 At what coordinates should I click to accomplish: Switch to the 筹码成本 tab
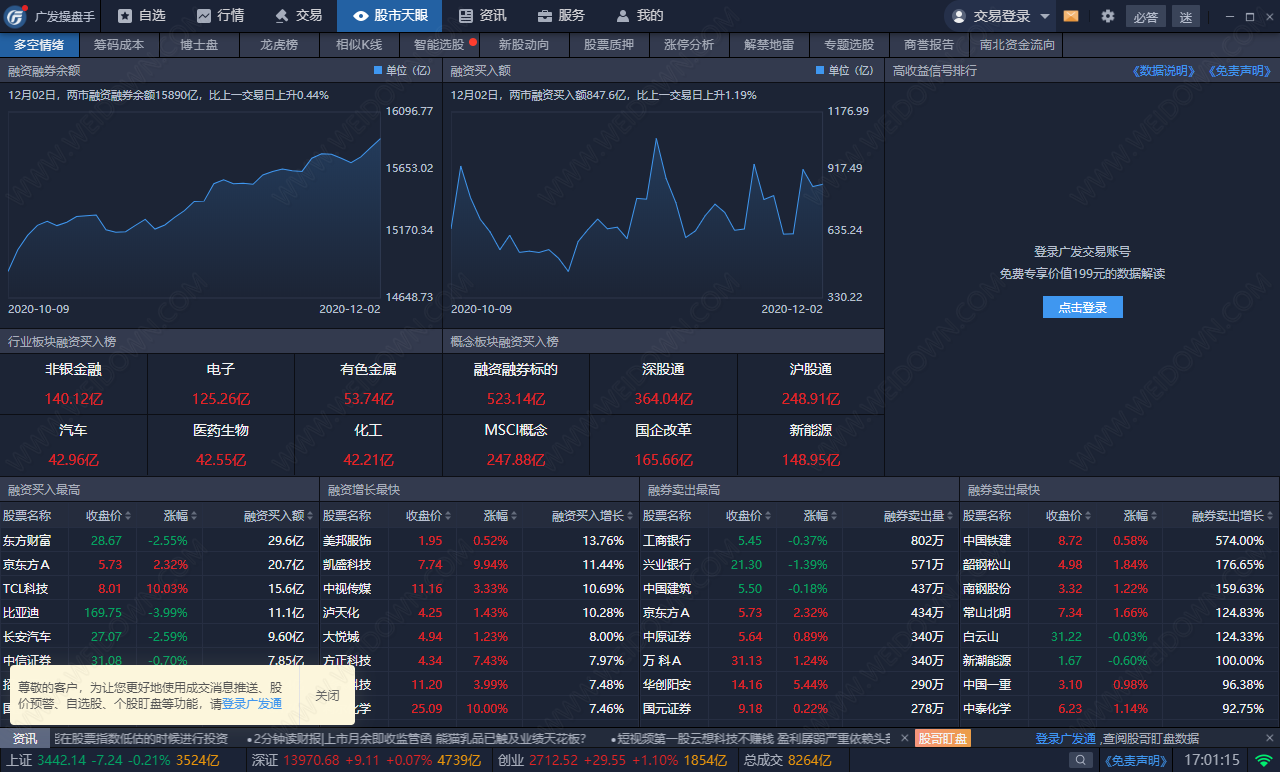pyautogui.click(x=119, y=45)
